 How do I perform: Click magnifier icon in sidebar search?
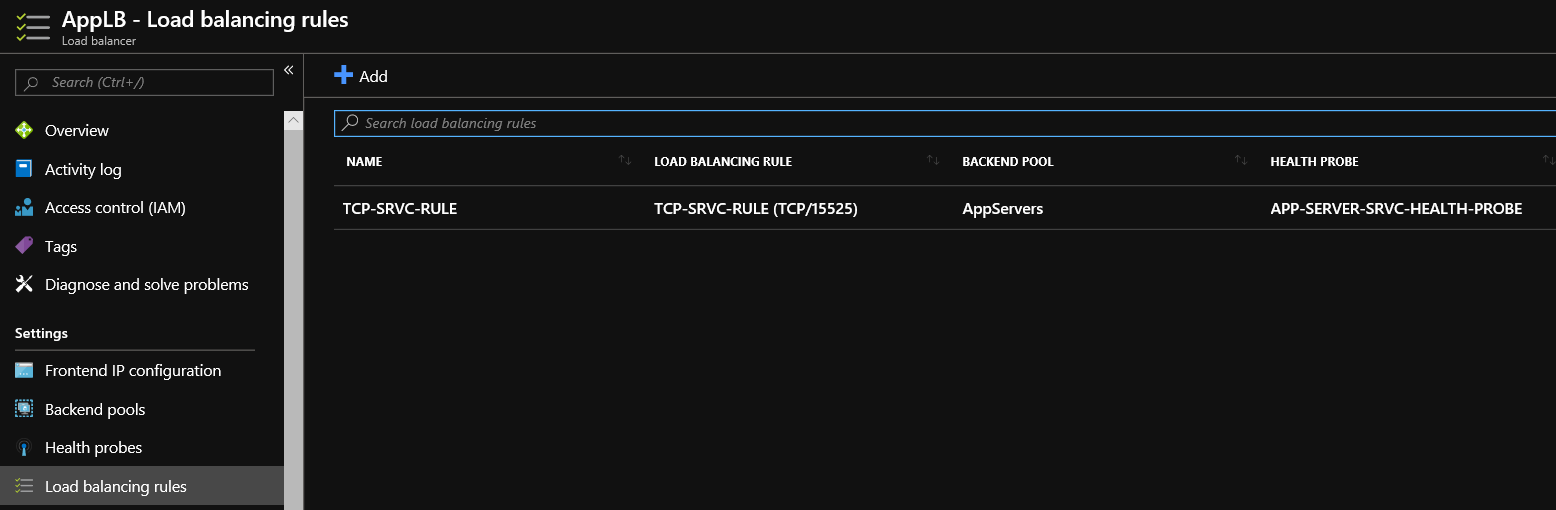[x=32, y=83]
